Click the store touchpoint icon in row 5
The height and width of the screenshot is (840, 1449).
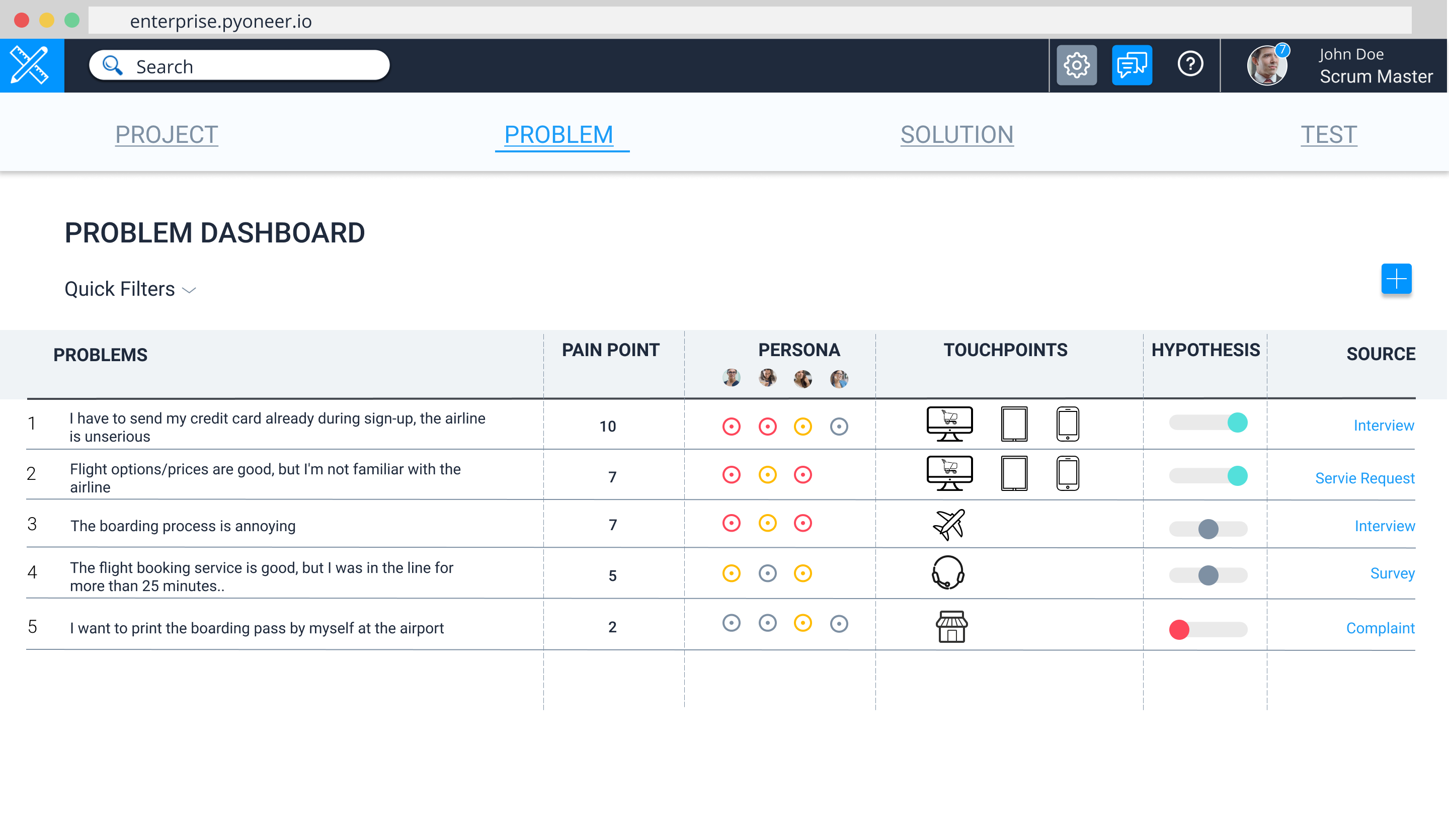pos(951,626)
